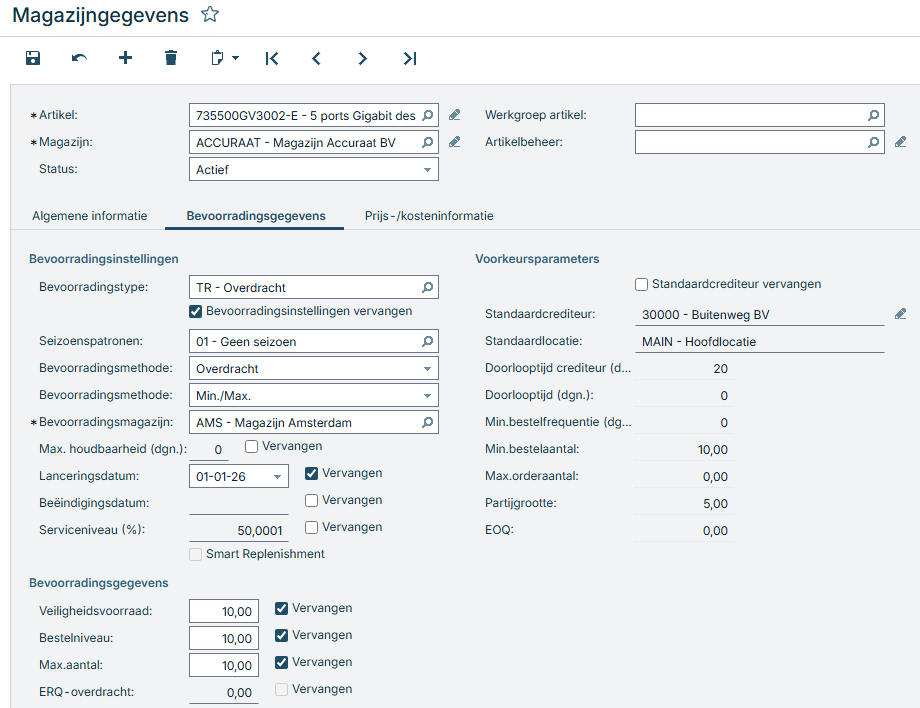The width and height of the screenshot is (920, 708).
Task: Click the Max.aantal value field
Action: [224, 665]
